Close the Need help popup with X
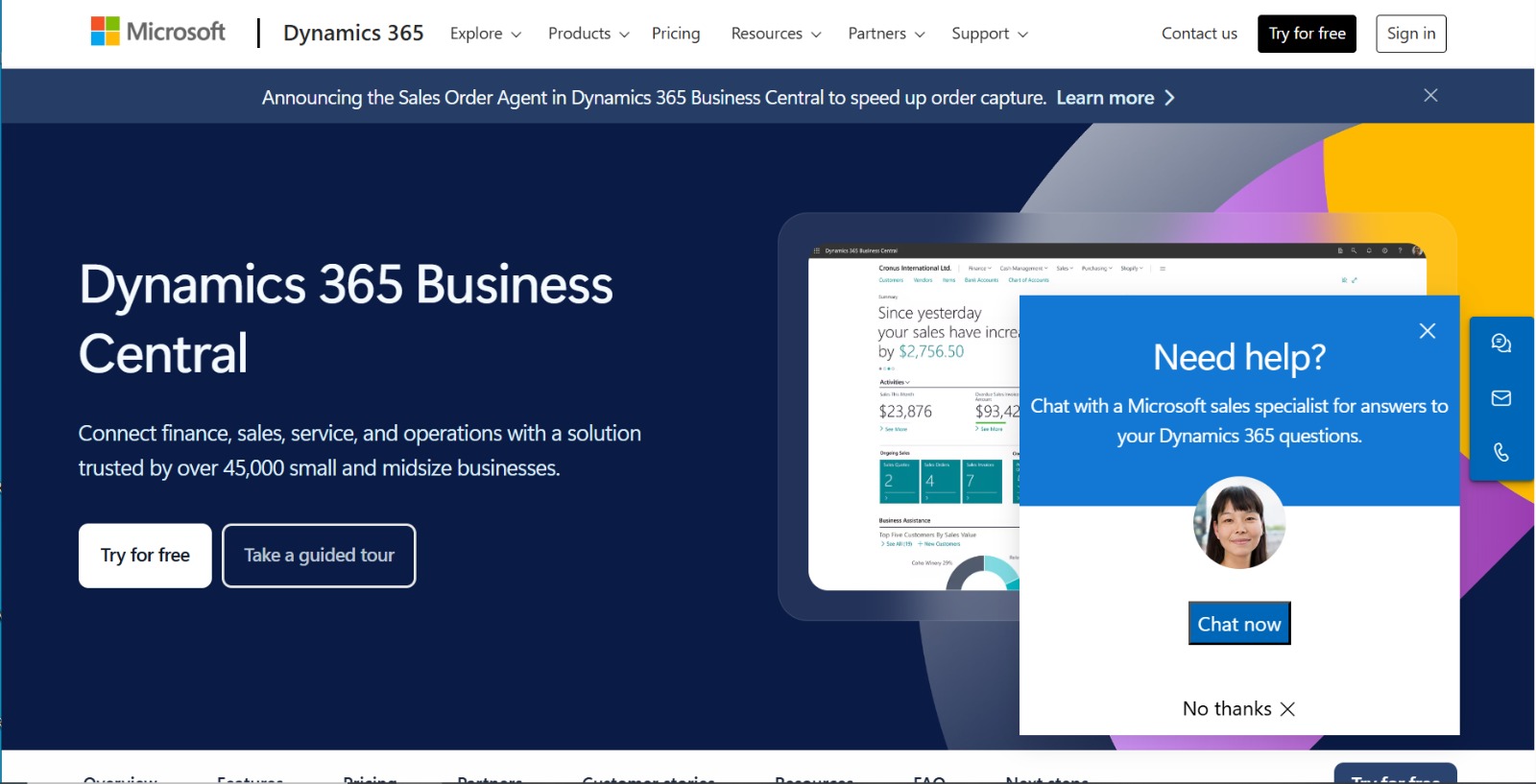 pos(1428,331)
